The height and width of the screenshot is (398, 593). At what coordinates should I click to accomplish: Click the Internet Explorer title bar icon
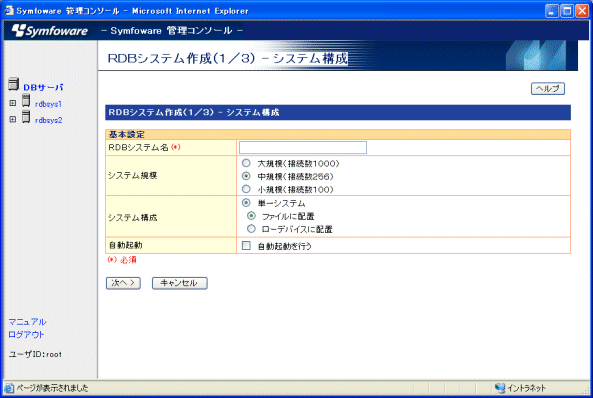(9, 11)
